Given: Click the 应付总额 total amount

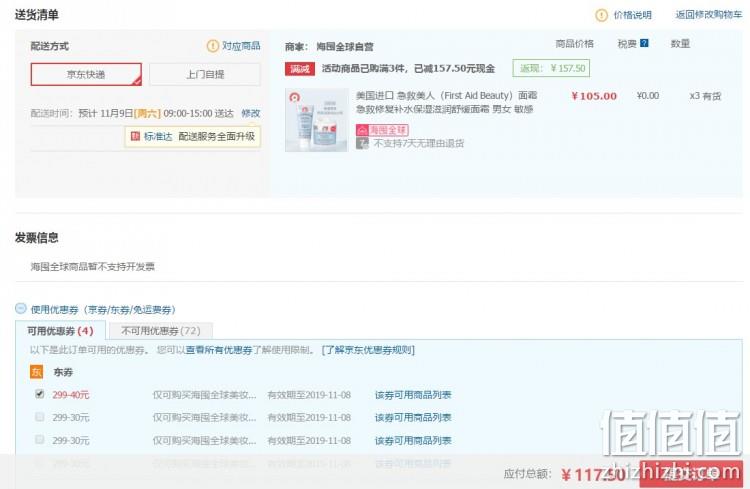Looking at the screenshot, I should (x=594, y=475).
